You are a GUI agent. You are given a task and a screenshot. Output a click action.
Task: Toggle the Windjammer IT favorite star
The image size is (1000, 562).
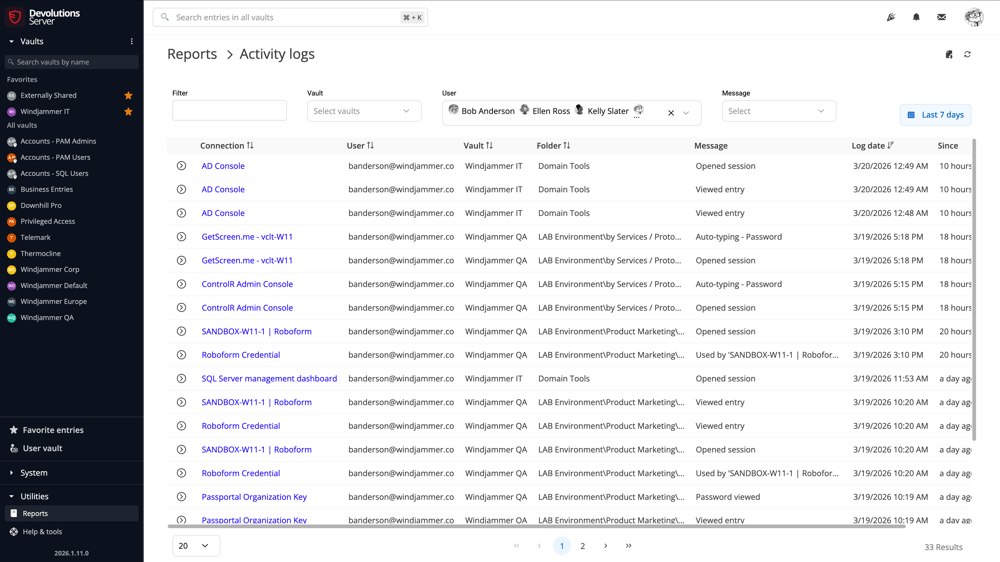128,112
